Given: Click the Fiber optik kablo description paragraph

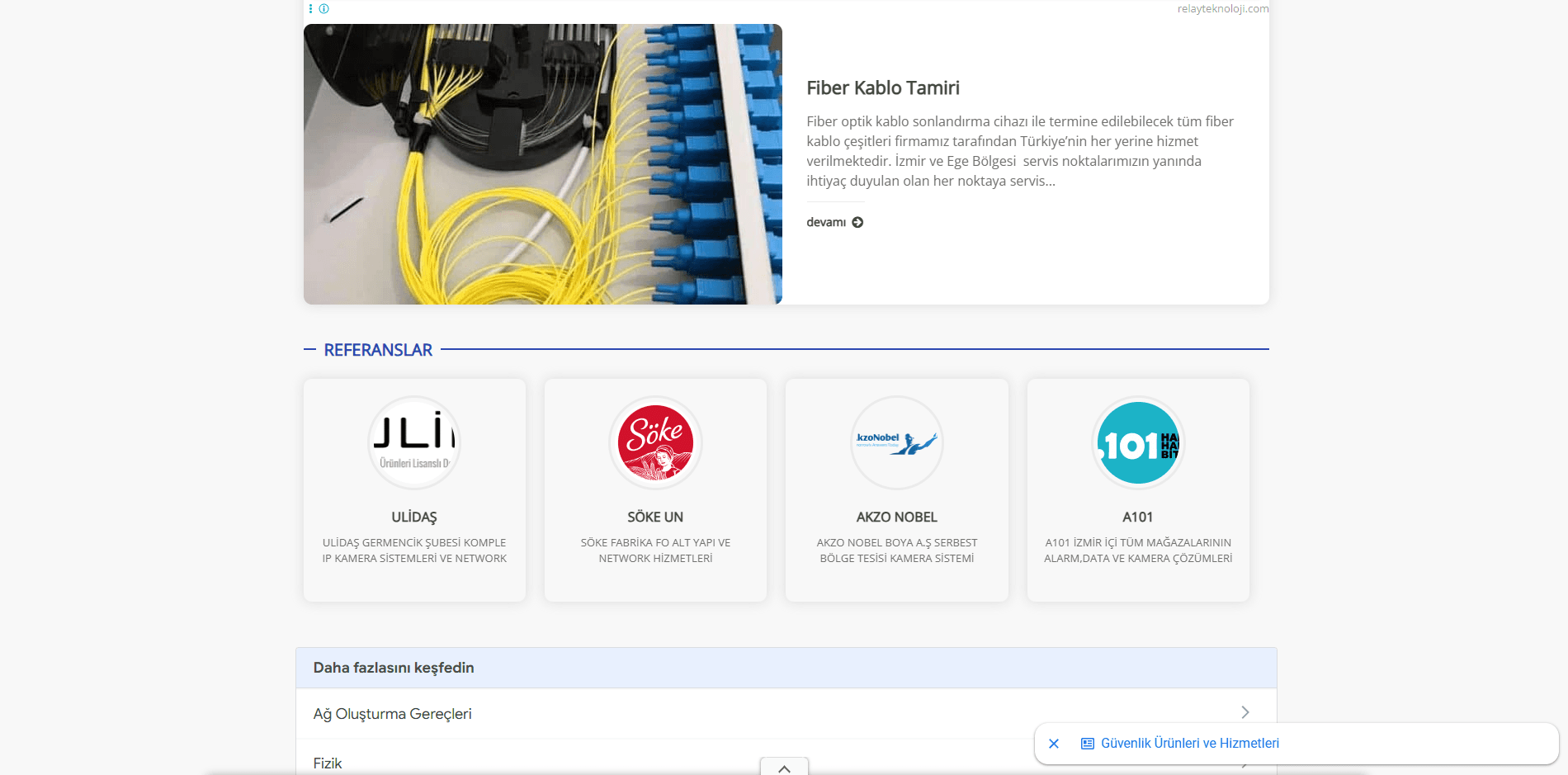Looking at the screenshot, I should click(1020, 151).
